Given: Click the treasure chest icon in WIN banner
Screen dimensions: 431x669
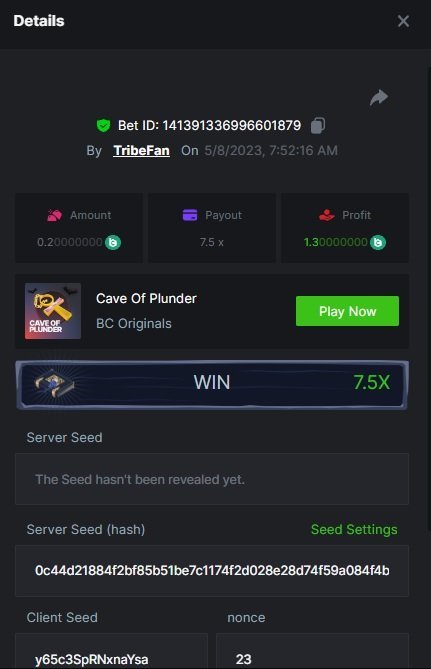Looking at the screenshot, I should (x=53, y=383).
